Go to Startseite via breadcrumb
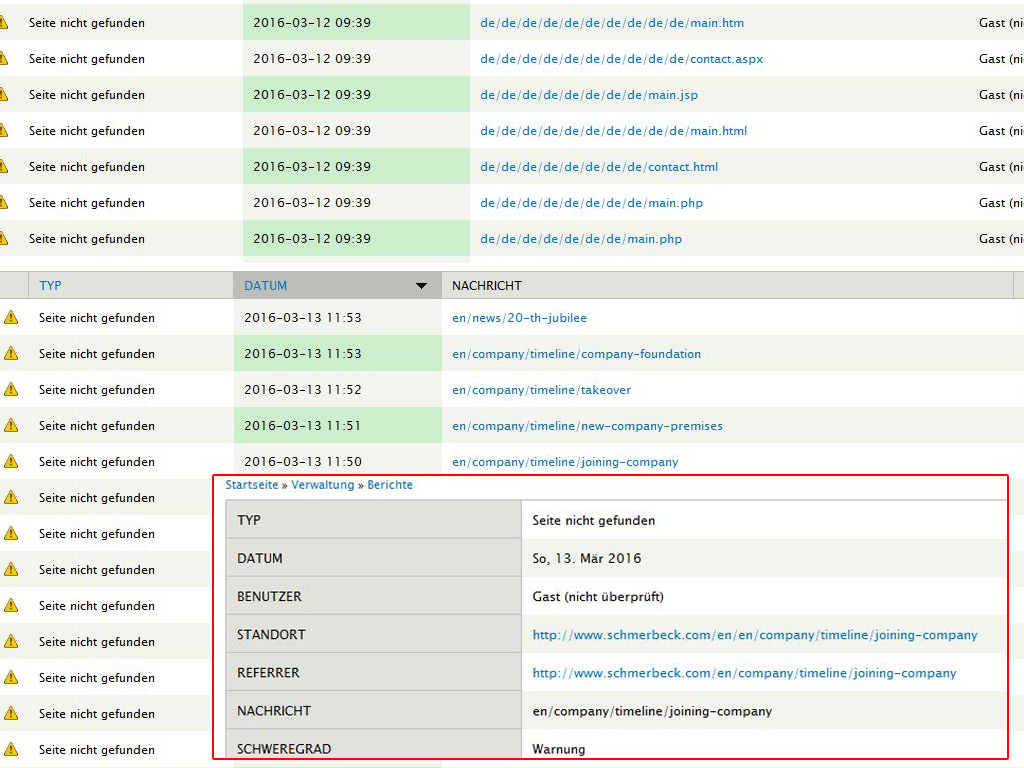 pos(252,485)
